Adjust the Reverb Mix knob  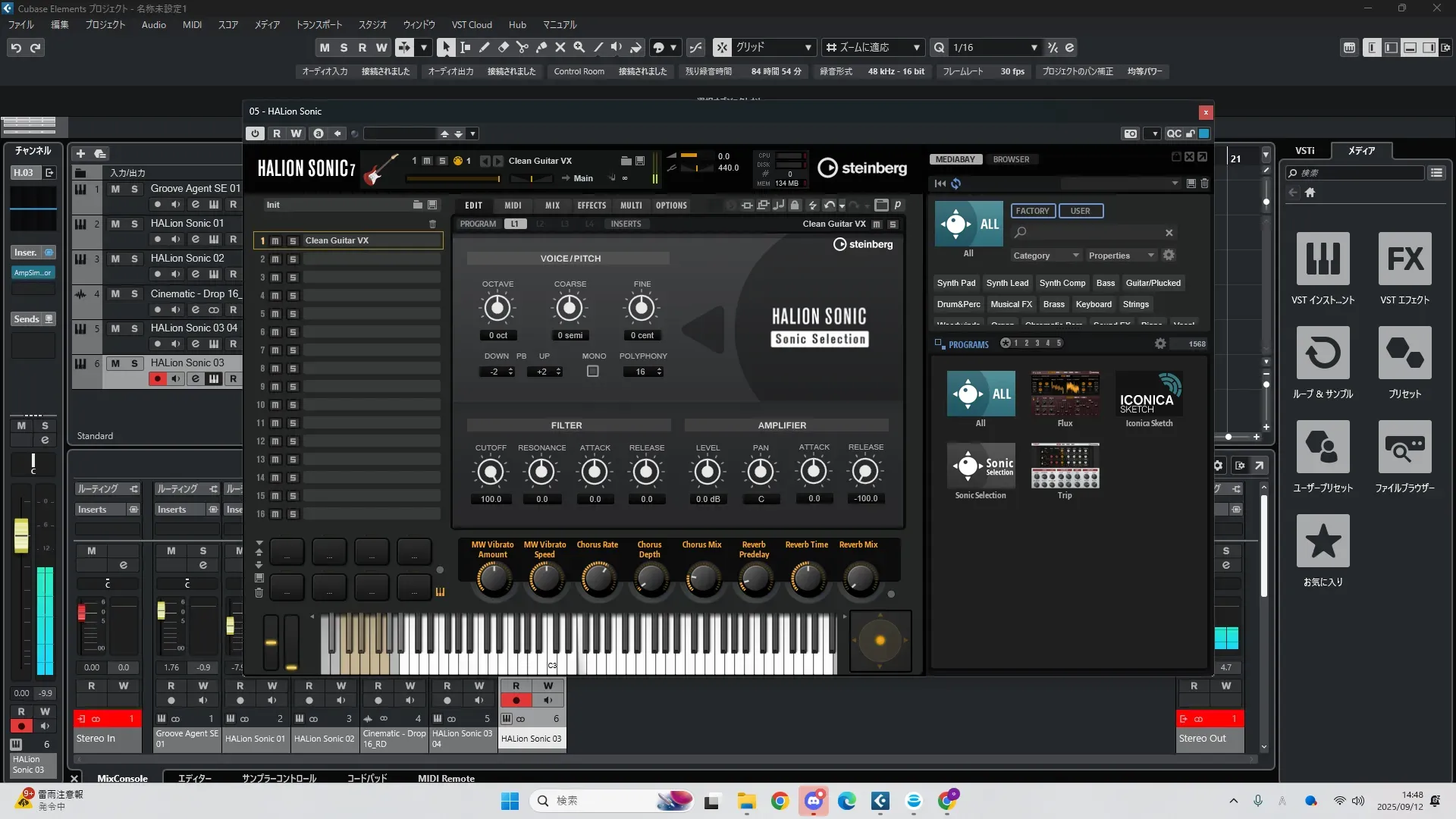click(x=859, y=579)
